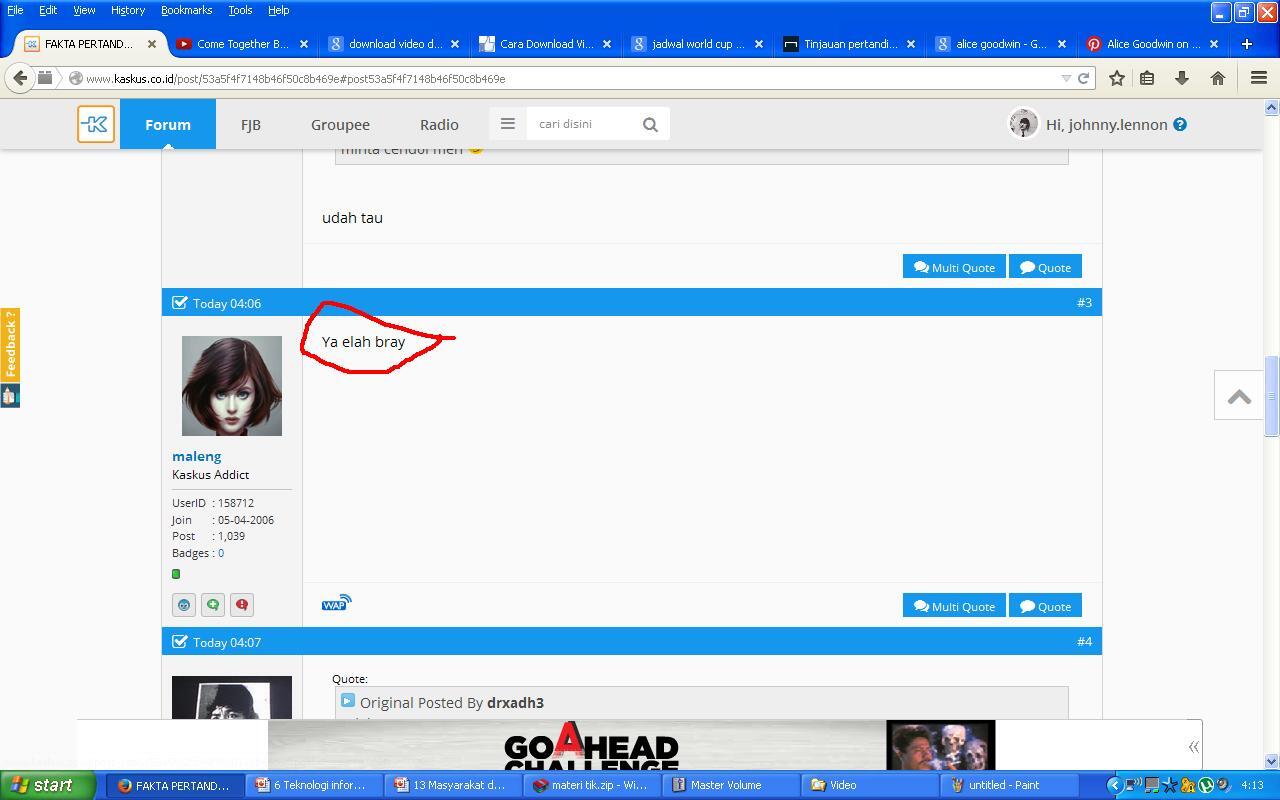Bookmark this page with star icon
The width and height of the screenshot is (1280, 800).
click(x=1117, y=78)
